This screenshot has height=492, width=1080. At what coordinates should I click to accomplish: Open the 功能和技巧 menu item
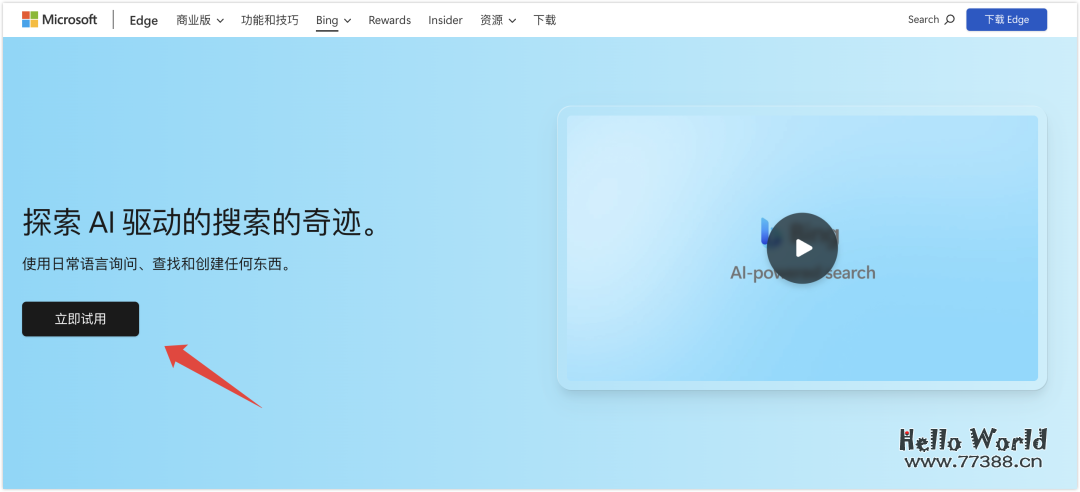click(x=270, y=20)
